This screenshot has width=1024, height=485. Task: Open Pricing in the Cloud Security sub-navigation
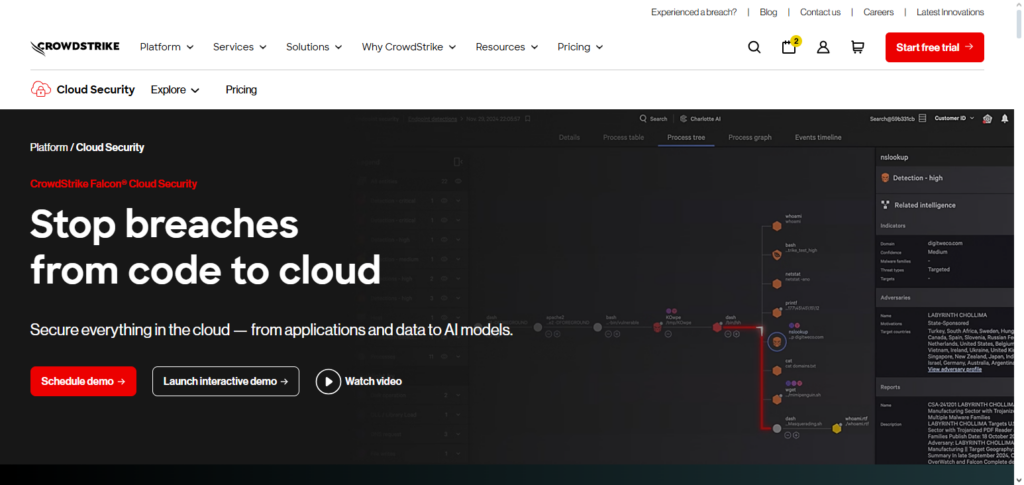pyautogui.click(x=241, y=90)
